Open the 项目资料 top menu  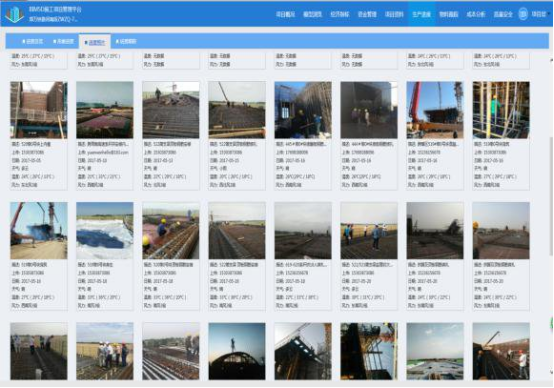click(394, 14)
